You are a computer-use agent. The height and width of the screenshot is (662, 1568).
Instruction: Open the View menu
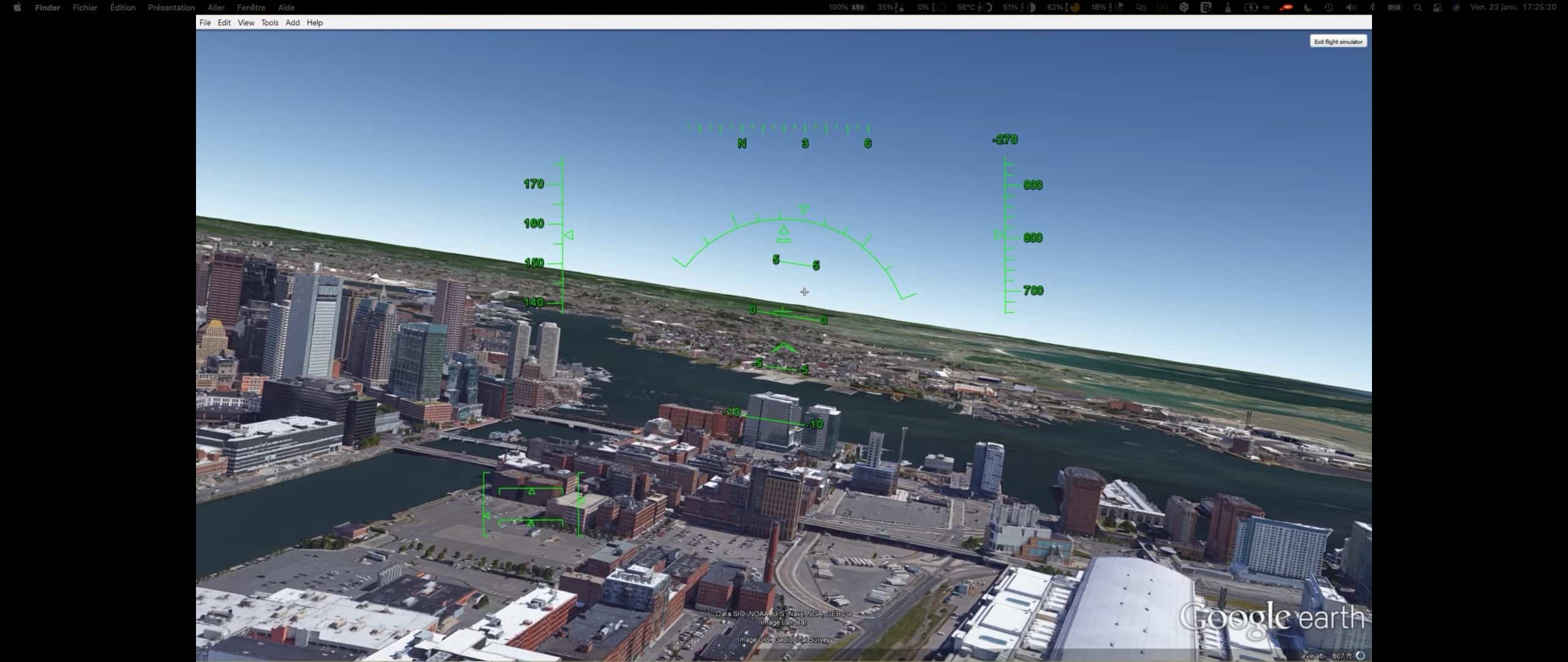(246, 23)
